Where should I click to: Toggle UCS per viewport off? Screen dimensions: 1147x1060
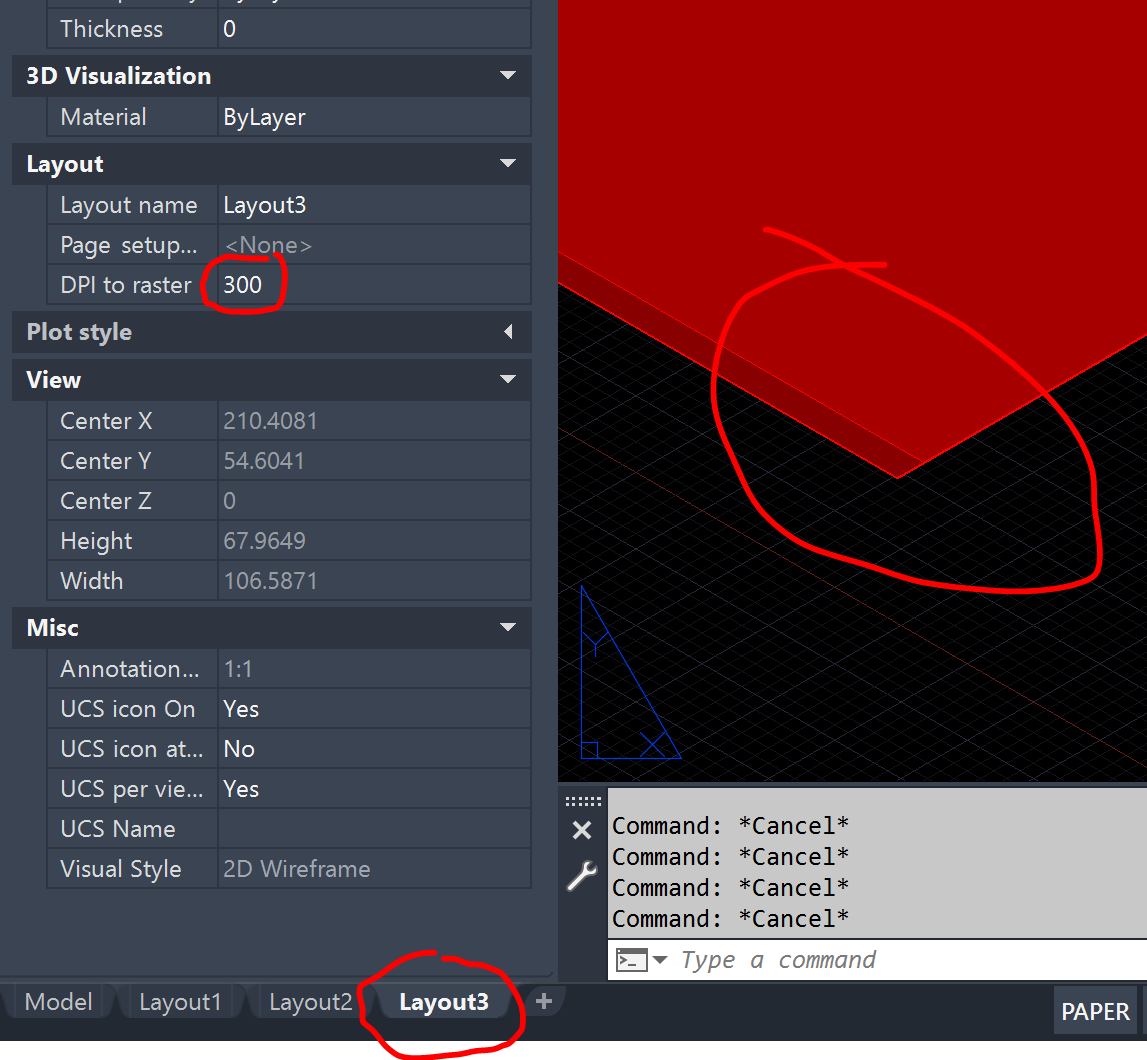pyautogui.click(x=241, y=788)
